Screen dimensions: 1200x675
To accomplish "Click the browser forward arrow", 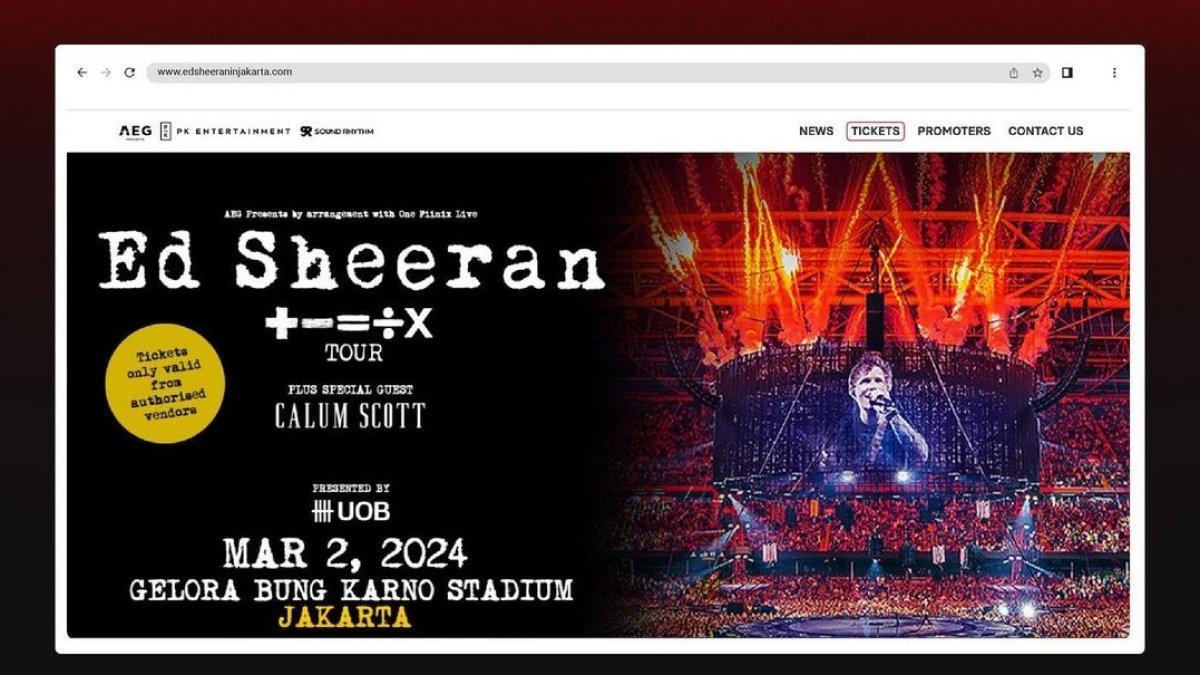I will (106, 72).
